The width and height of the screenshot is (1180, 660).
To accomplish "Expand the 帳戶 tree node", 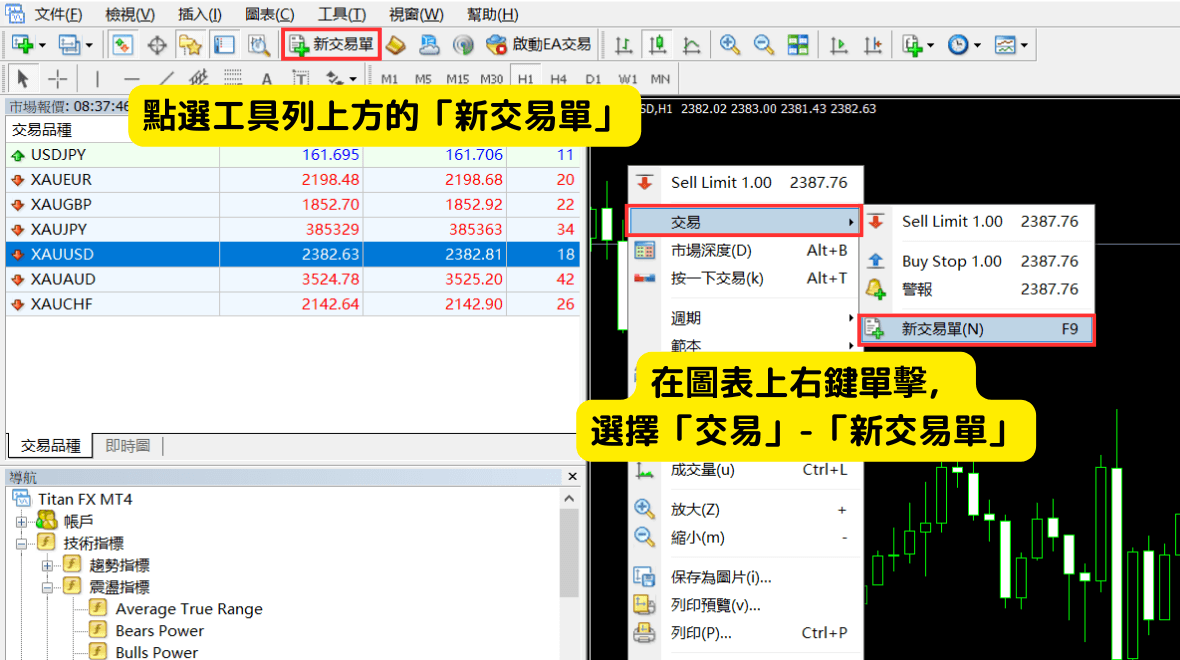I will [20, 521].
